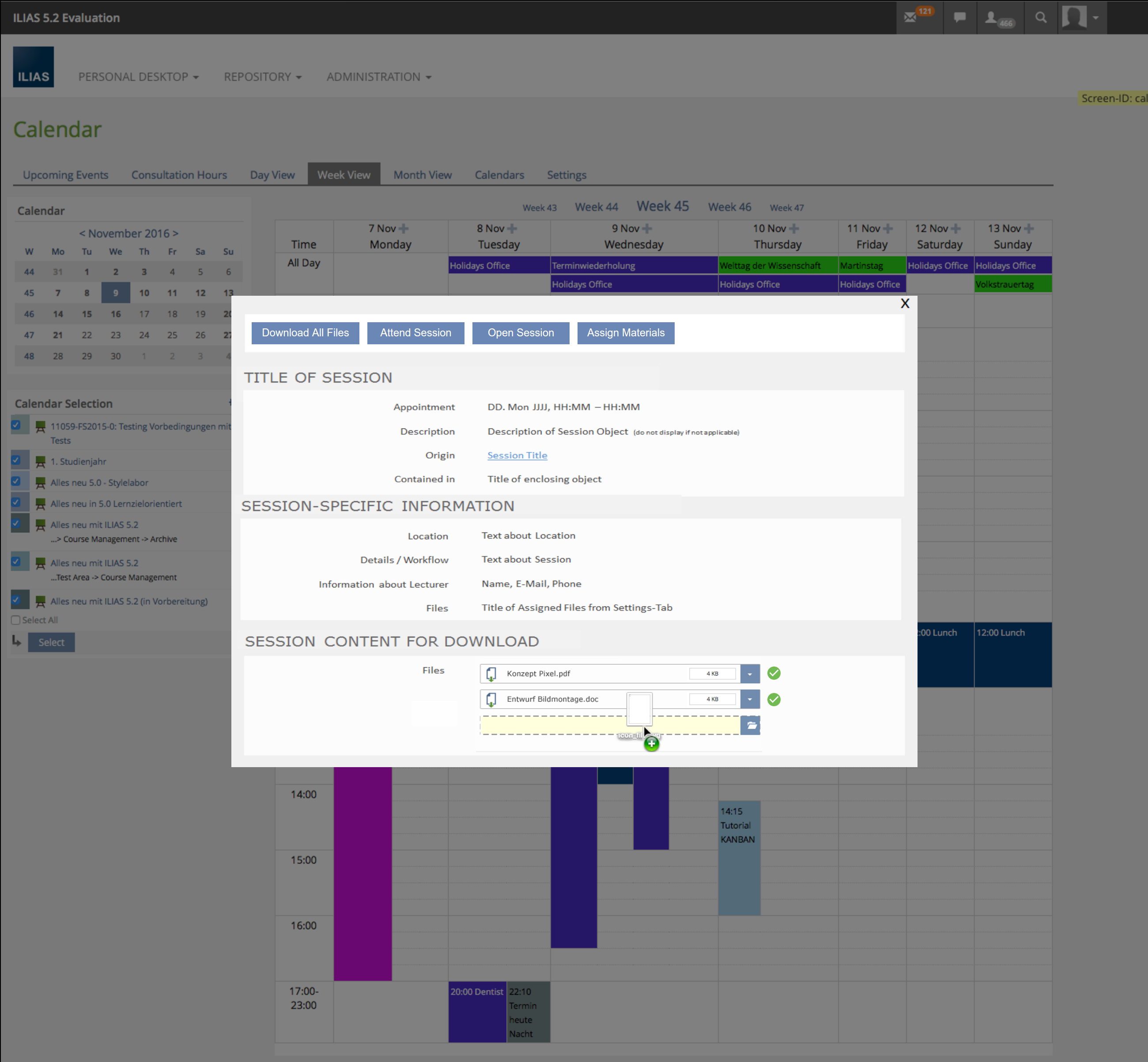Click the Konzept Pixel.pdf file icon
Image resolution: width=1148 pixels, height=1062 pixels.
click(x=491, y=674)
